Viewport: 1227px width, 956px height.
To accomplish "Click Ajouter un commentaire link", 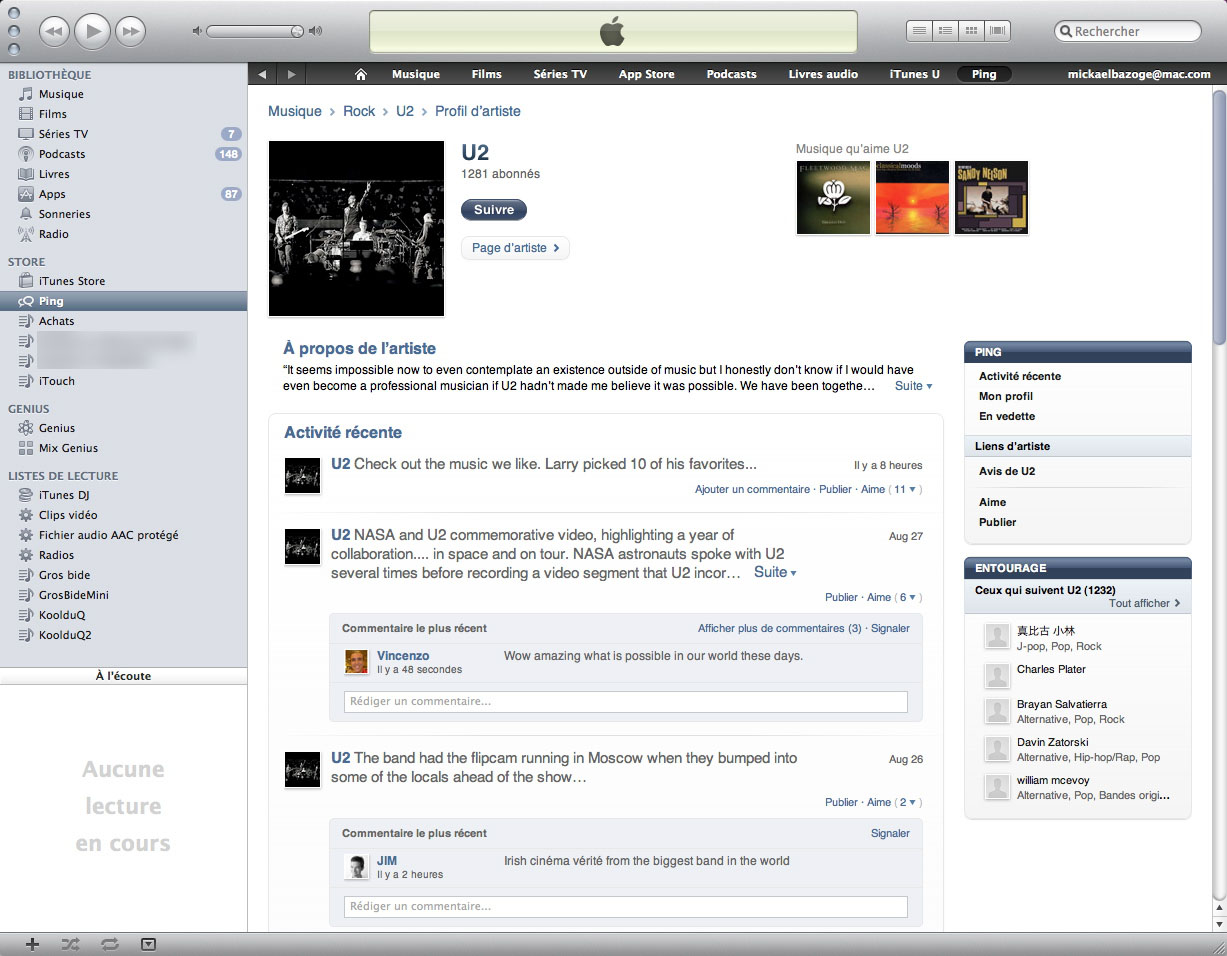I will 752,489.
